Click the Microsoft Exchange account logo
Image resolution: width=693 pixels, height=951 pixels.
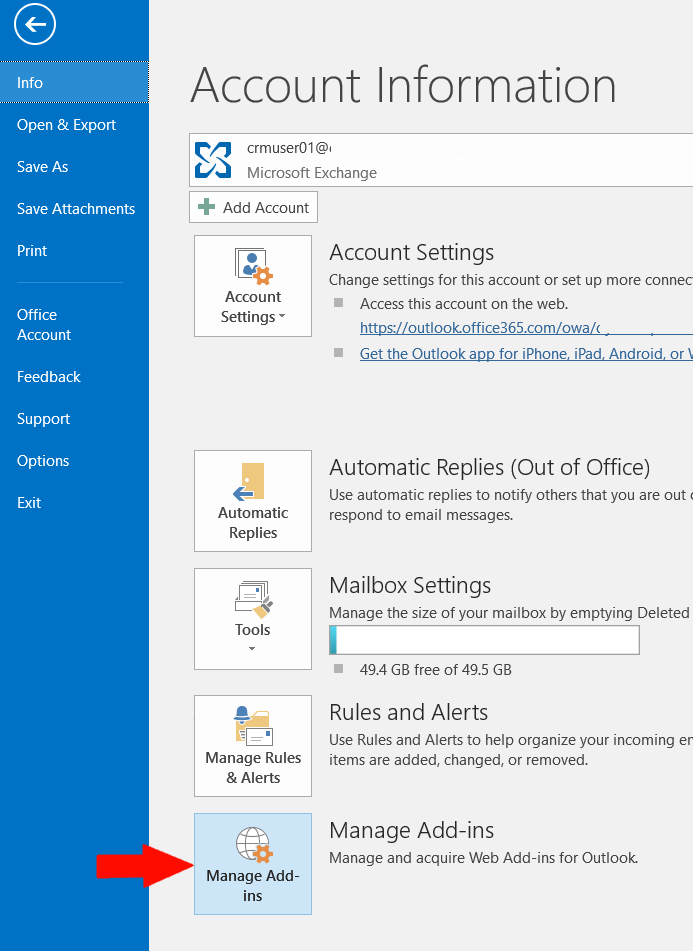click(x=213, y=160)
